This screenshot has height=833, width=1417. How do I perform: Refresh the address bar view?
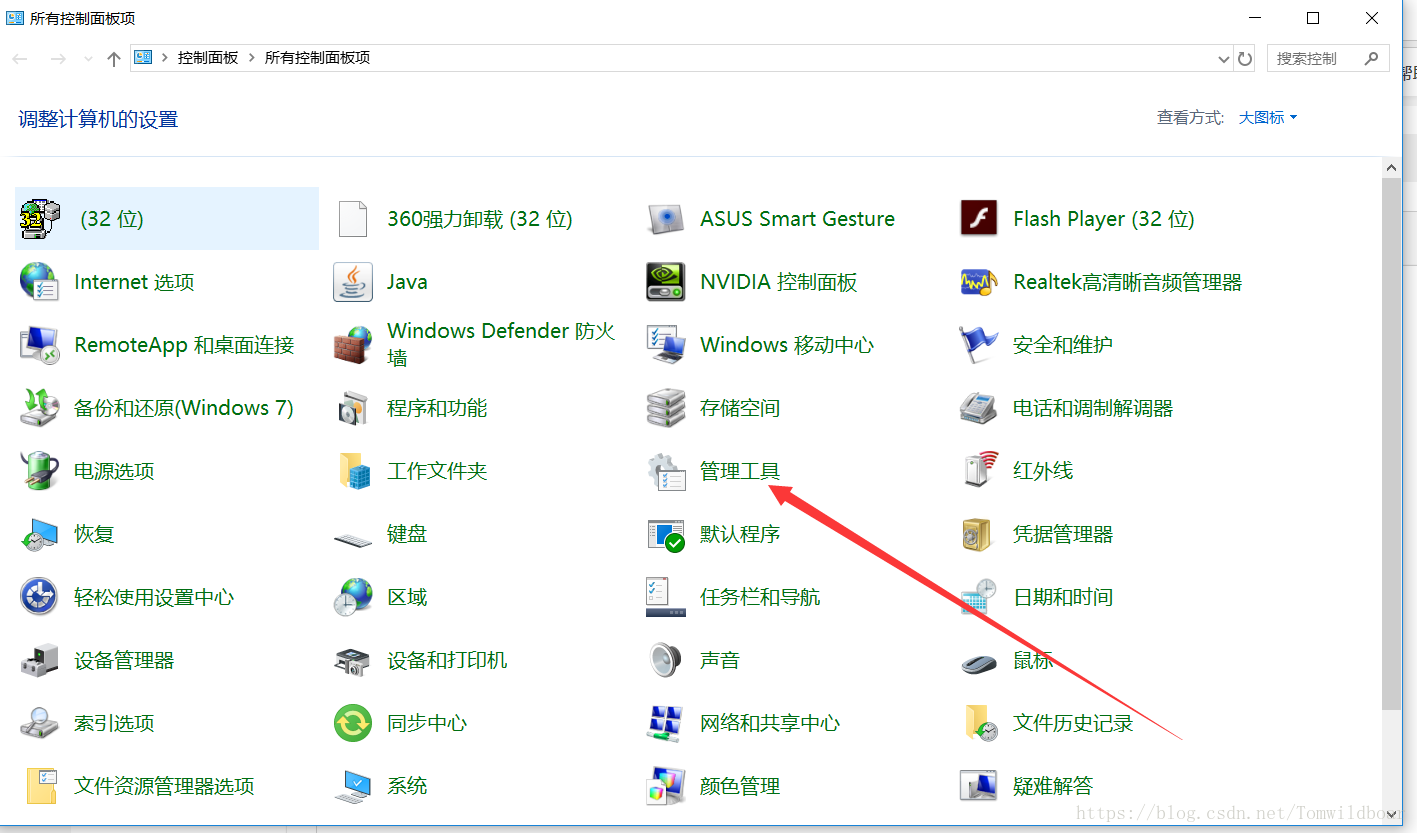tap(1245, 59)
